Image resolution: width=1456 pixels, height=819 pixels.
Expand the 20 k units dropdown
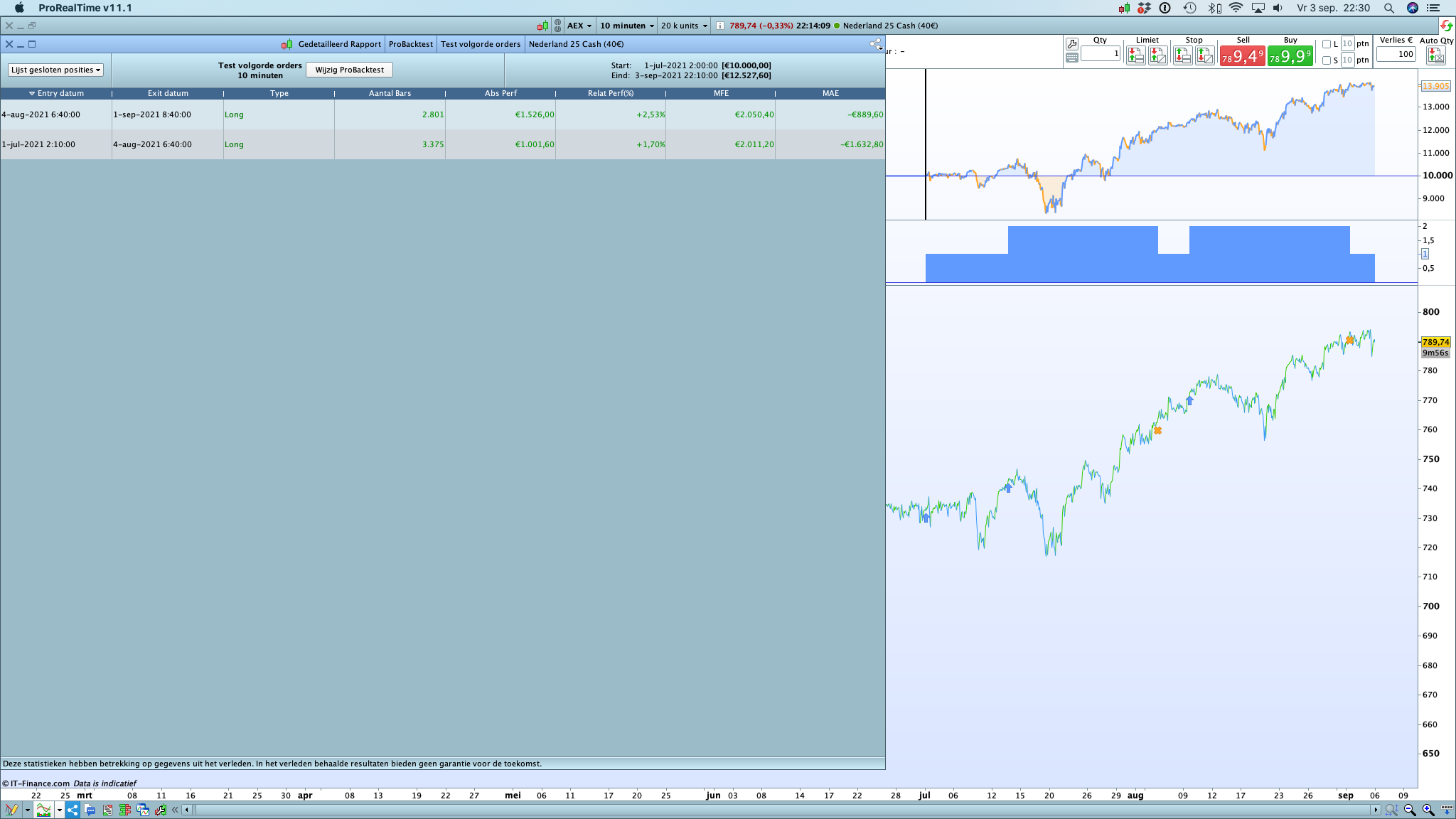click(x=684, y=26)
